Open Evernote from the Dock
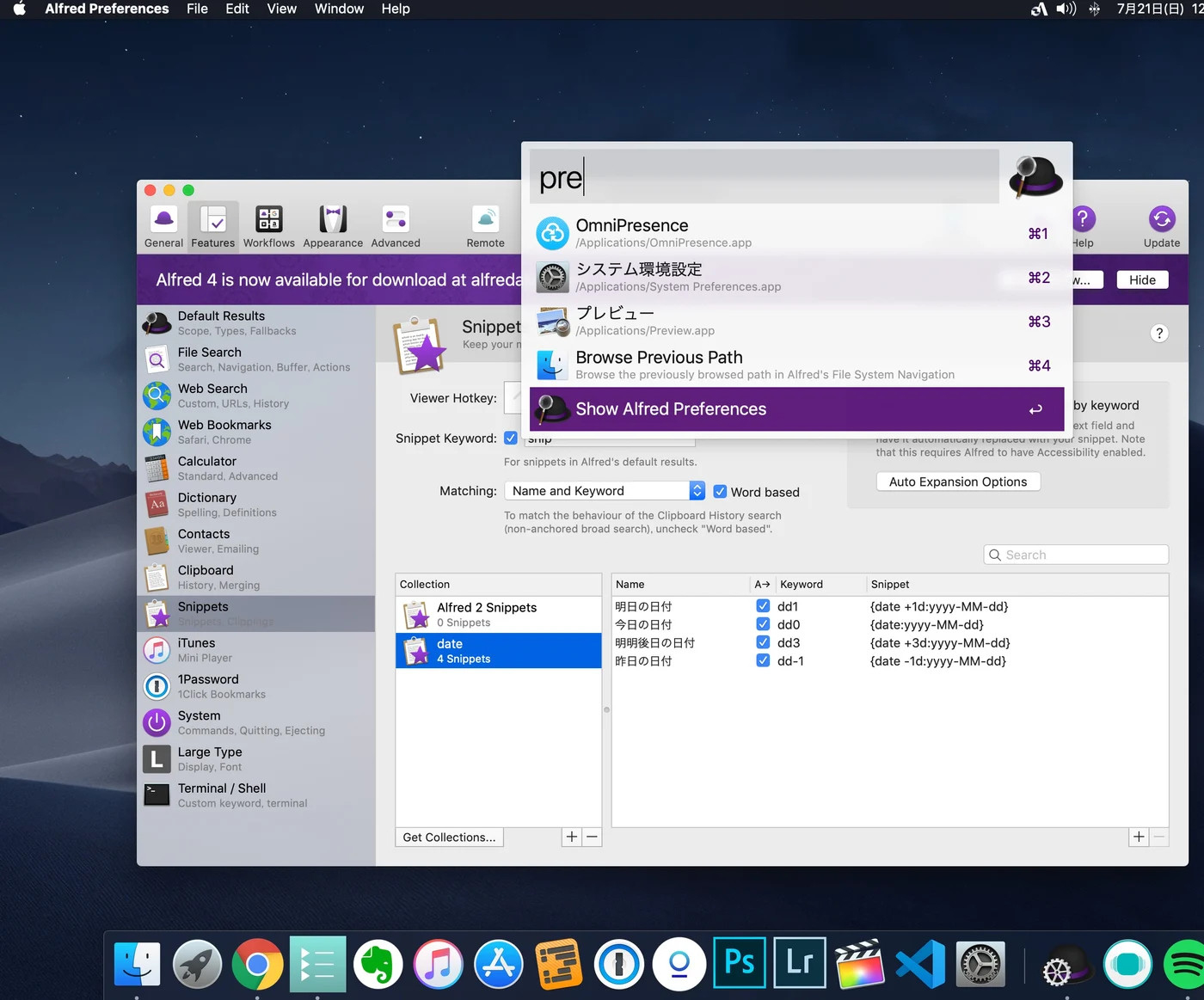 pos(378,964)
